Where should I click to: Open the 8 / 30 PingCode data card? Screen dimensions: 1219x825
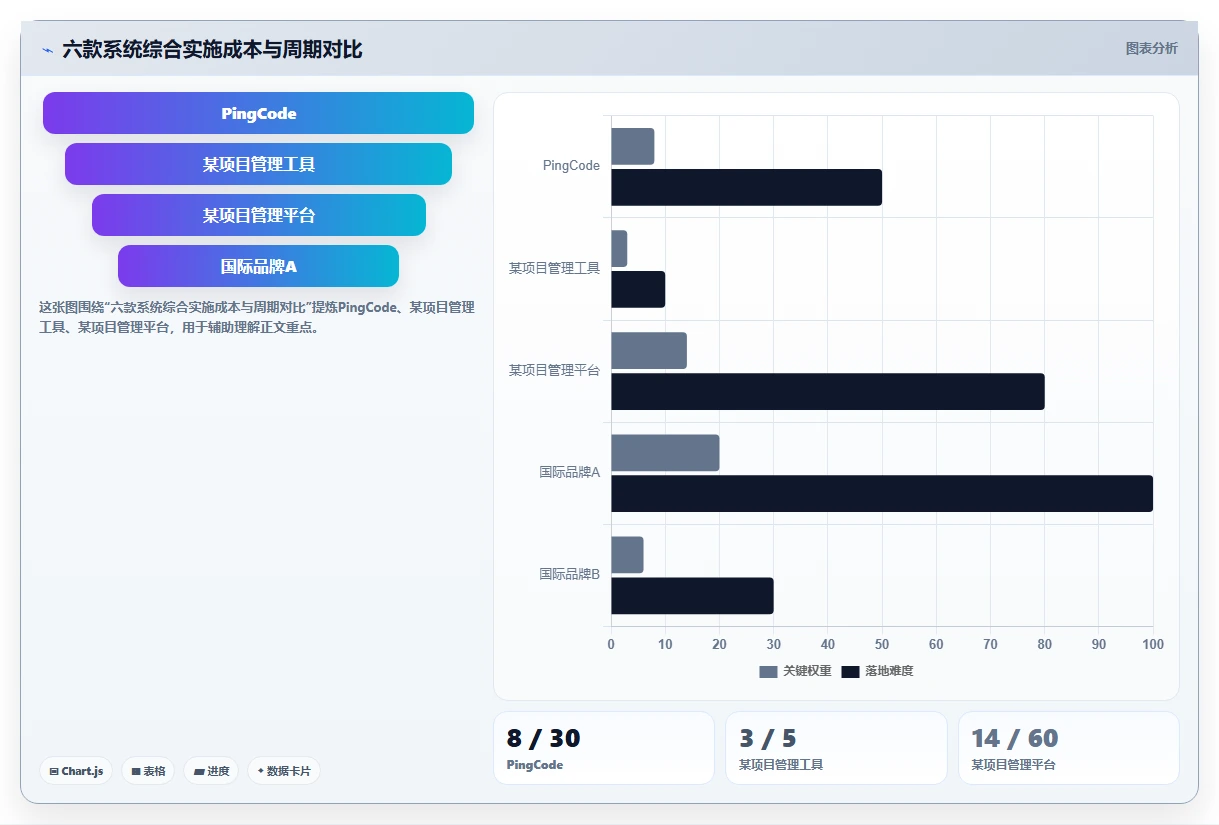[x=604, y=748]
